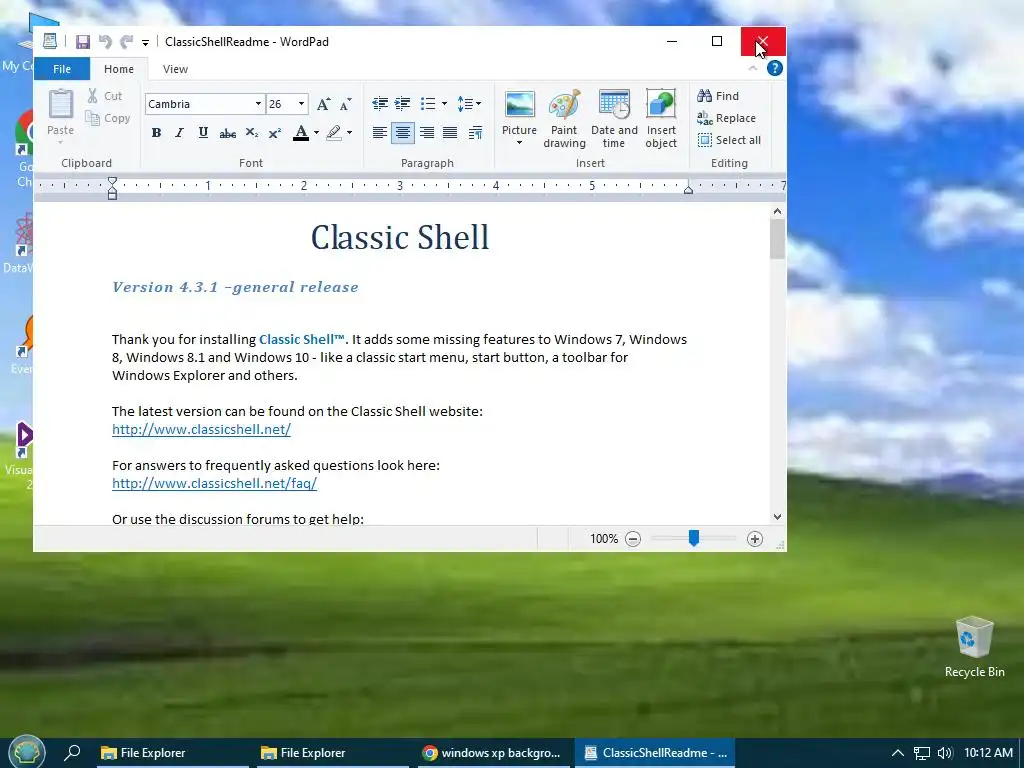Insert Date and time
The image size is (1024, 768).
coord(614,118)
